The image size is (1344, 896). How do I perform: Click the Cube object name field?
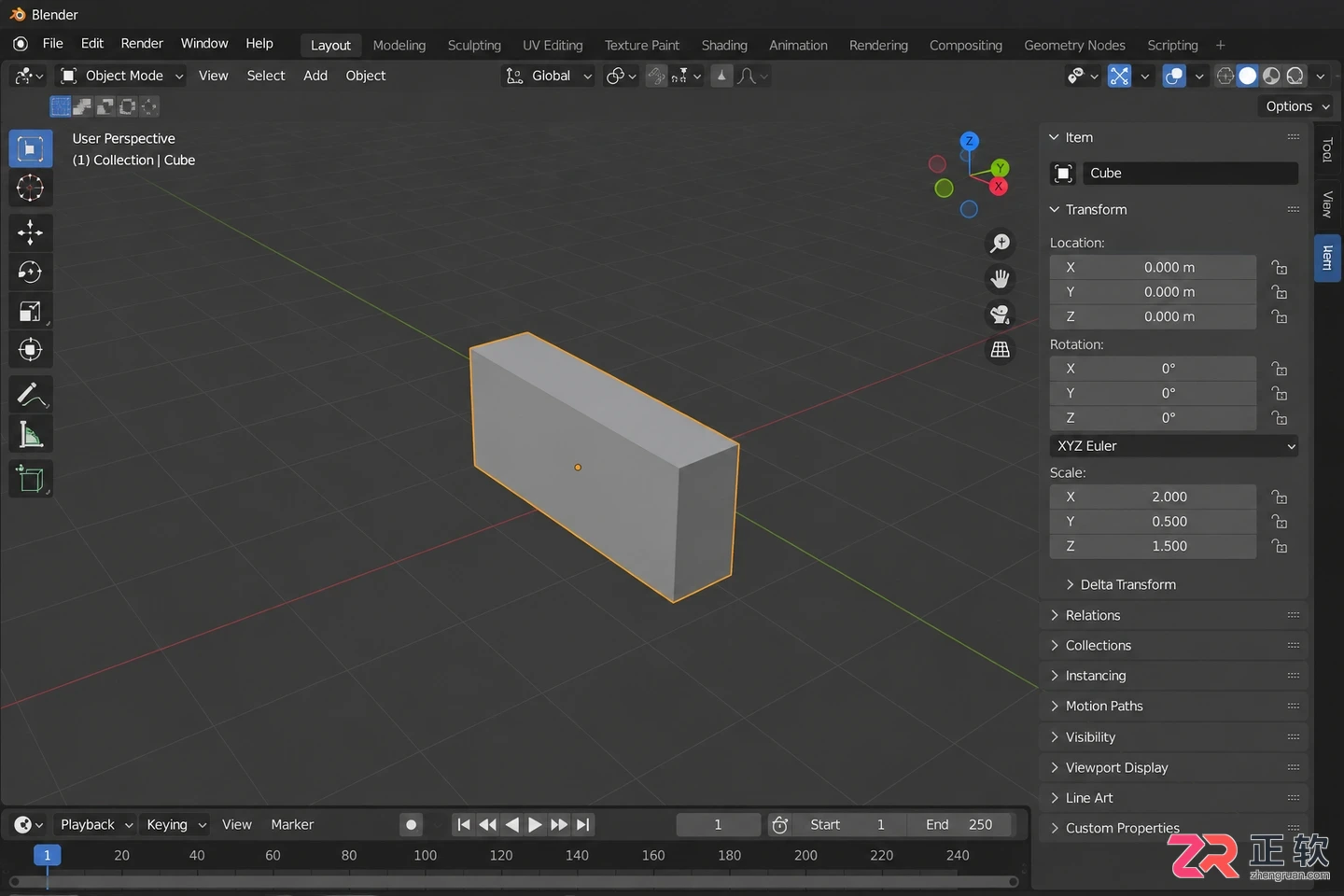1190,174
